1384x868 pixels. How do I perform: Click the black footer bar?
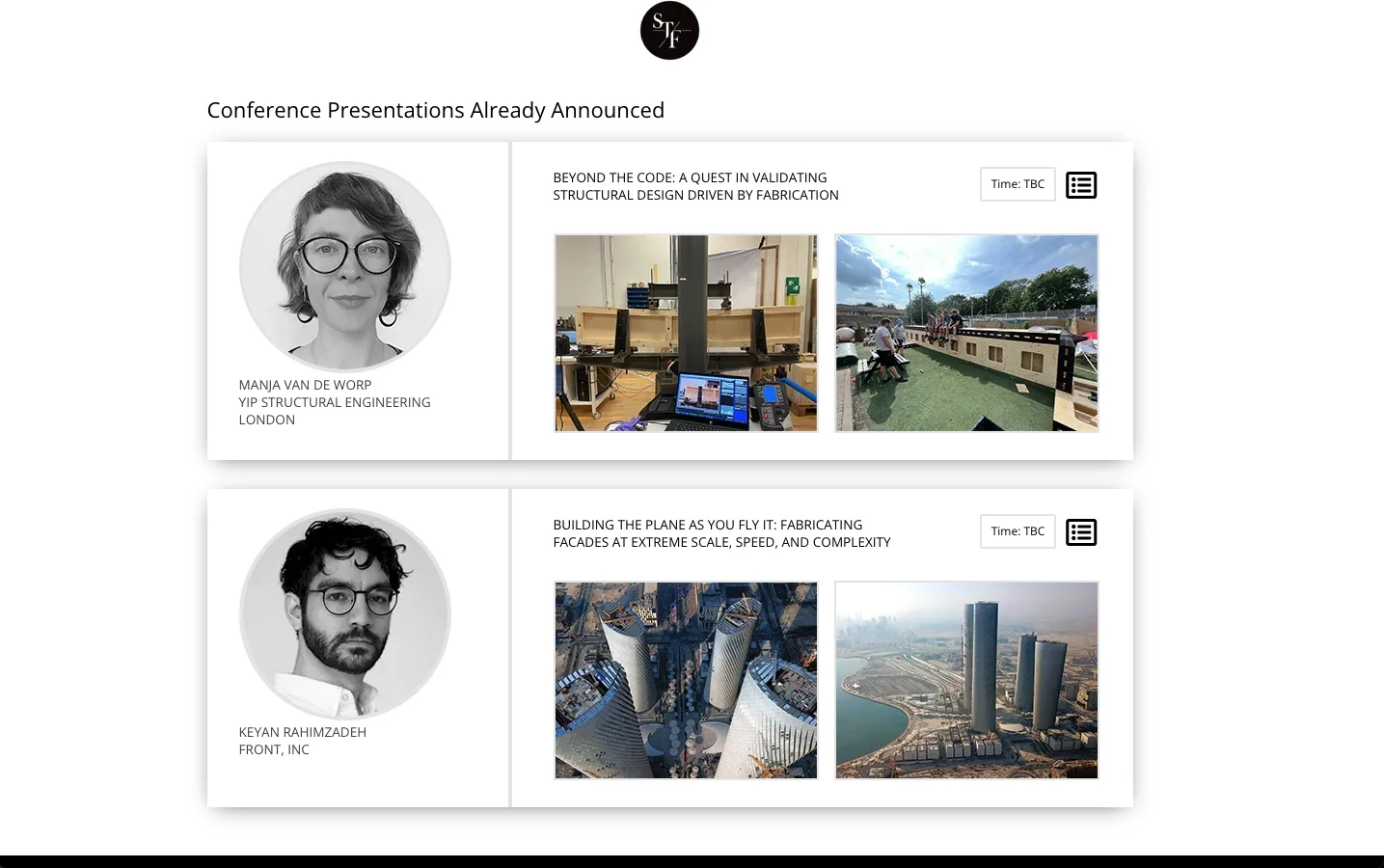coord(692,861)
